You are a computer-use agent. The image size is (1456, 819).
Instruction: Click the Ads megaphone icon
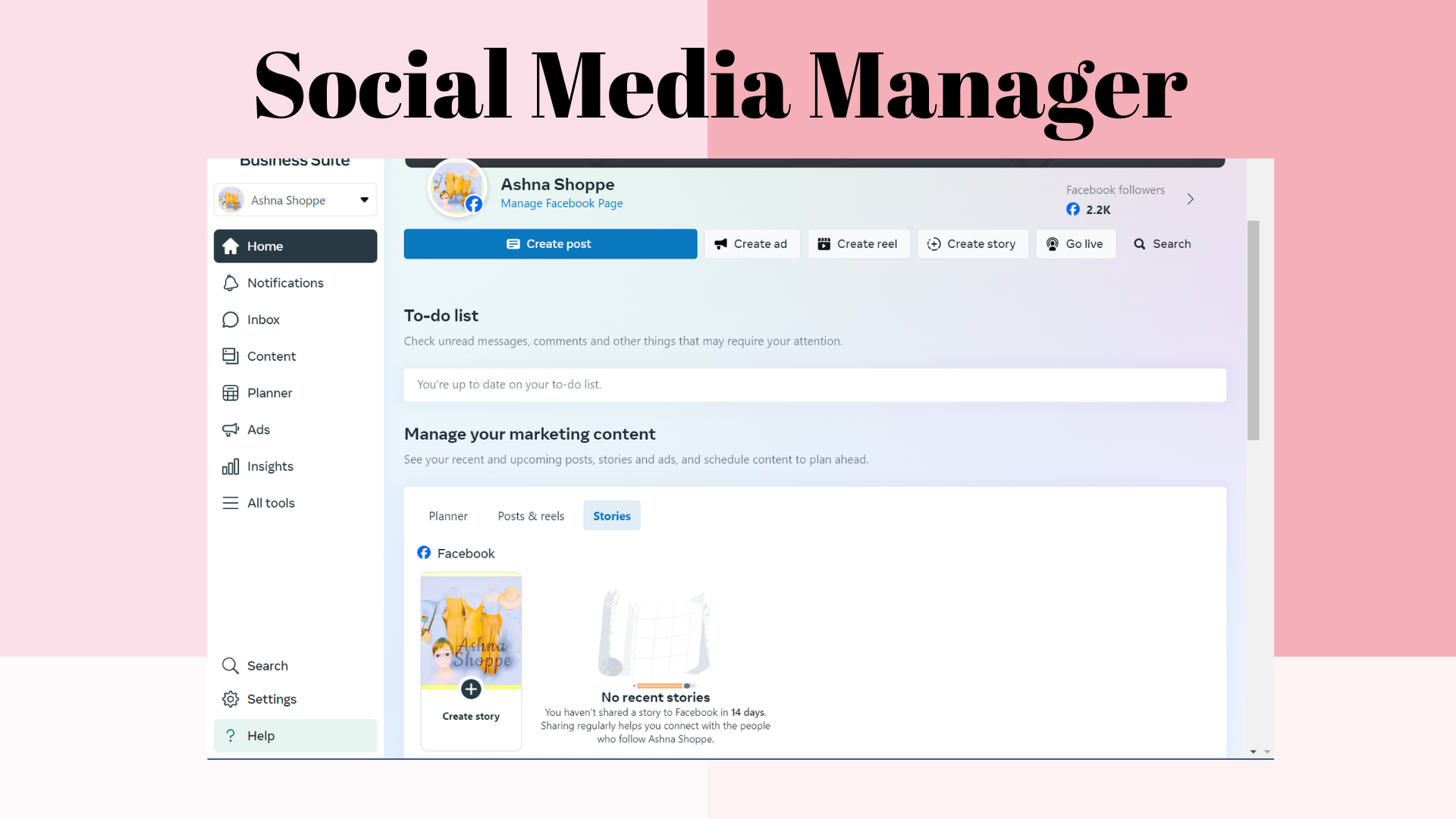tap(231, 430)
